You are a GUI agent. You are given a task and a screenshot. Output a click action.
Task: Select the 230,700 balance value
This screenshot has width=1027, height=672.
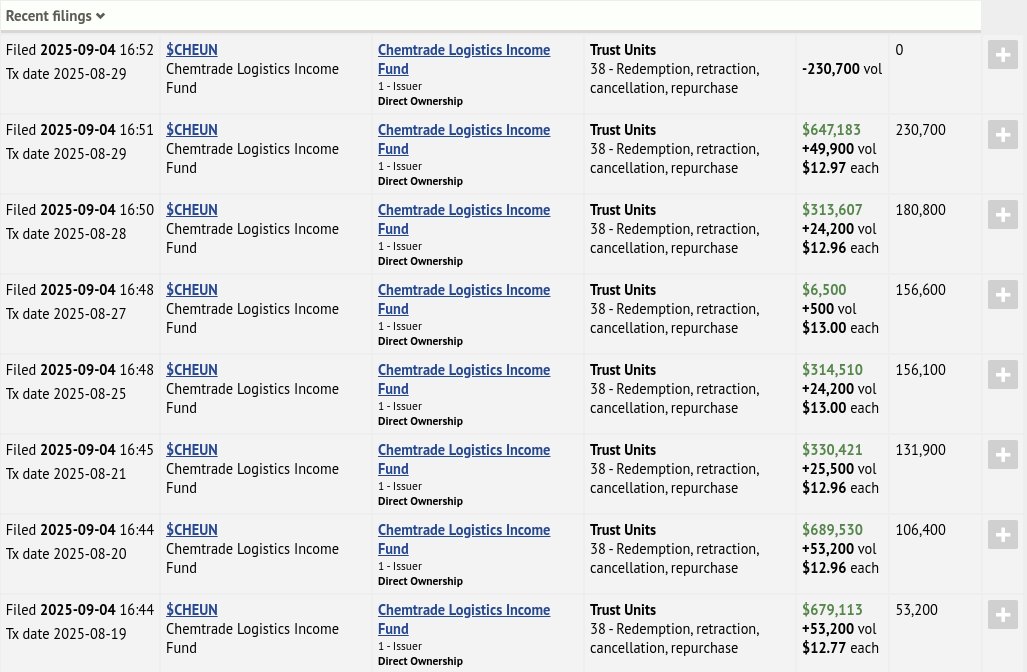click(920, 130)
